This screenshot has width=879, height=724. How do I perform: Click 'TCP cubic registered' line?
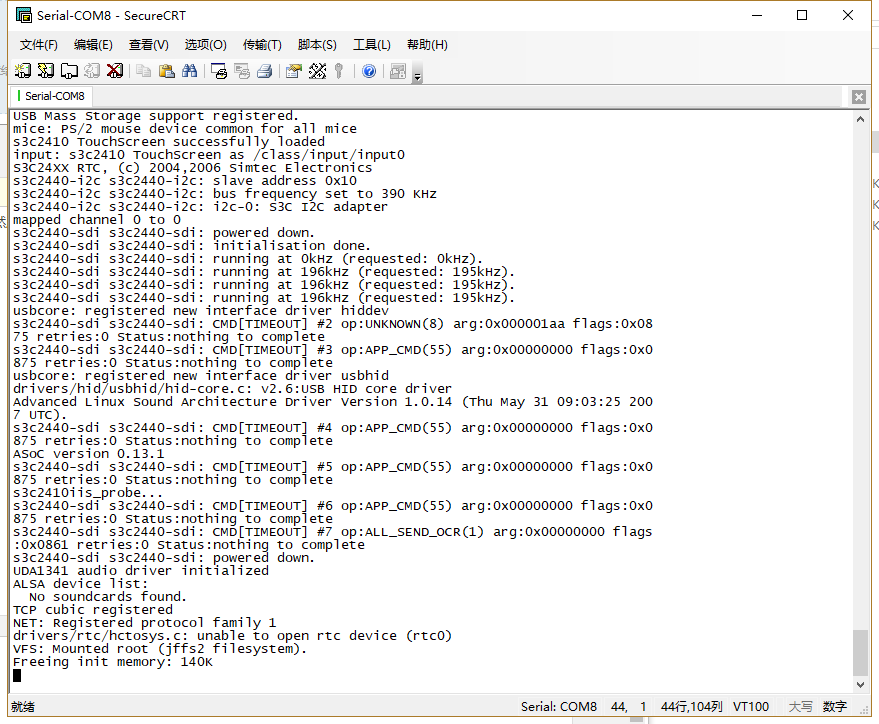92,610
